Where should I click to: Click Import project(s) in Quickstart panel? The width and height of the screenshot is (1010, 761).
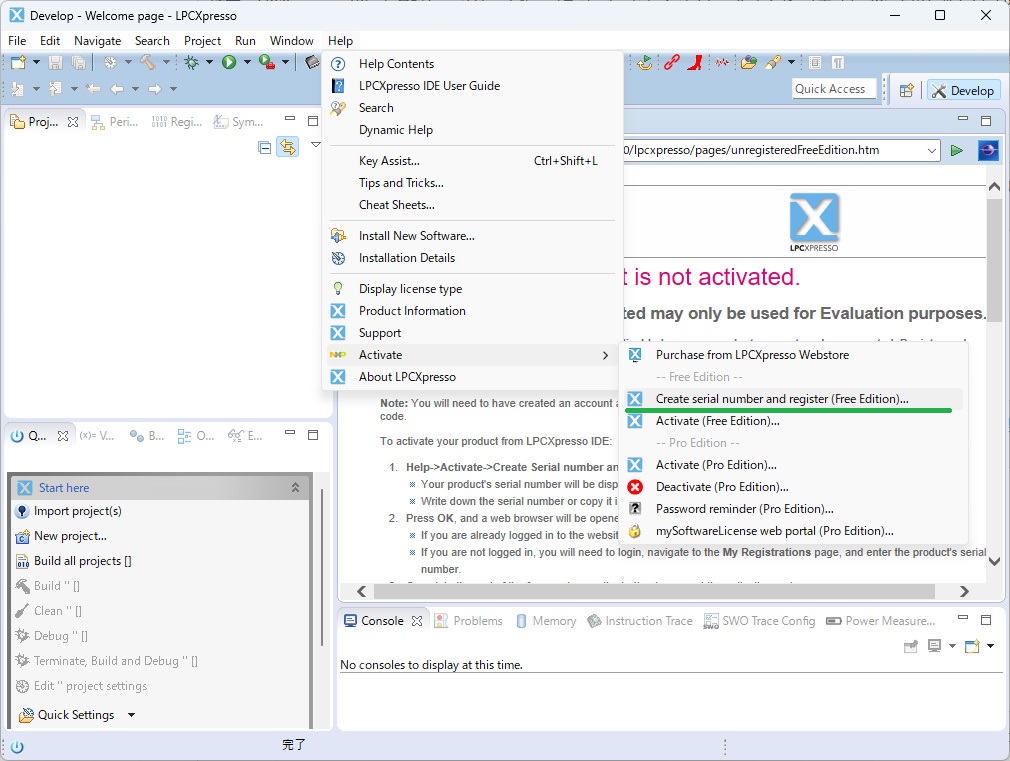(x=77, y=511)
